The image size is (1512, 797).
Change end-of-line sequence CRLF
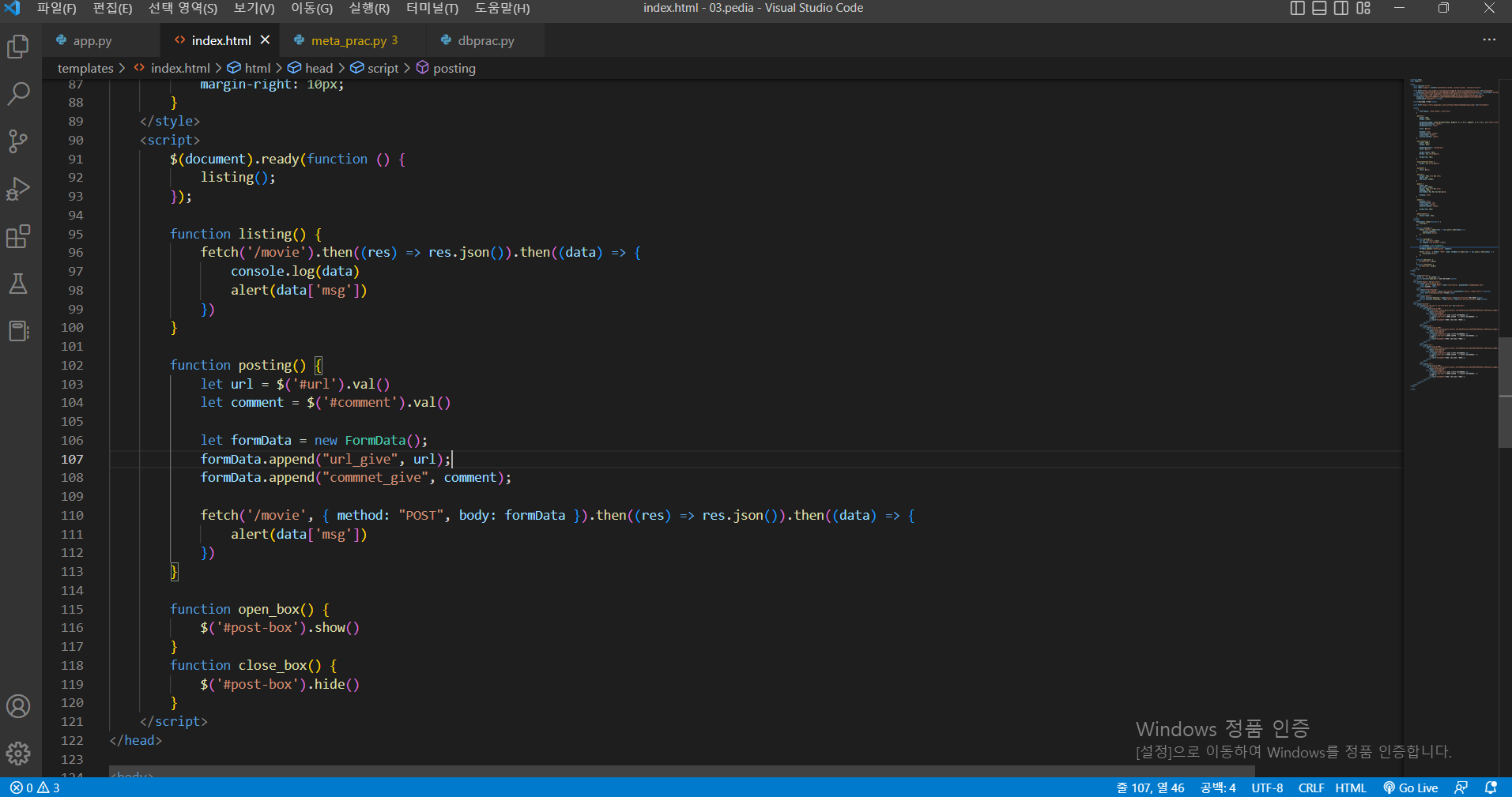[1311, 788]
